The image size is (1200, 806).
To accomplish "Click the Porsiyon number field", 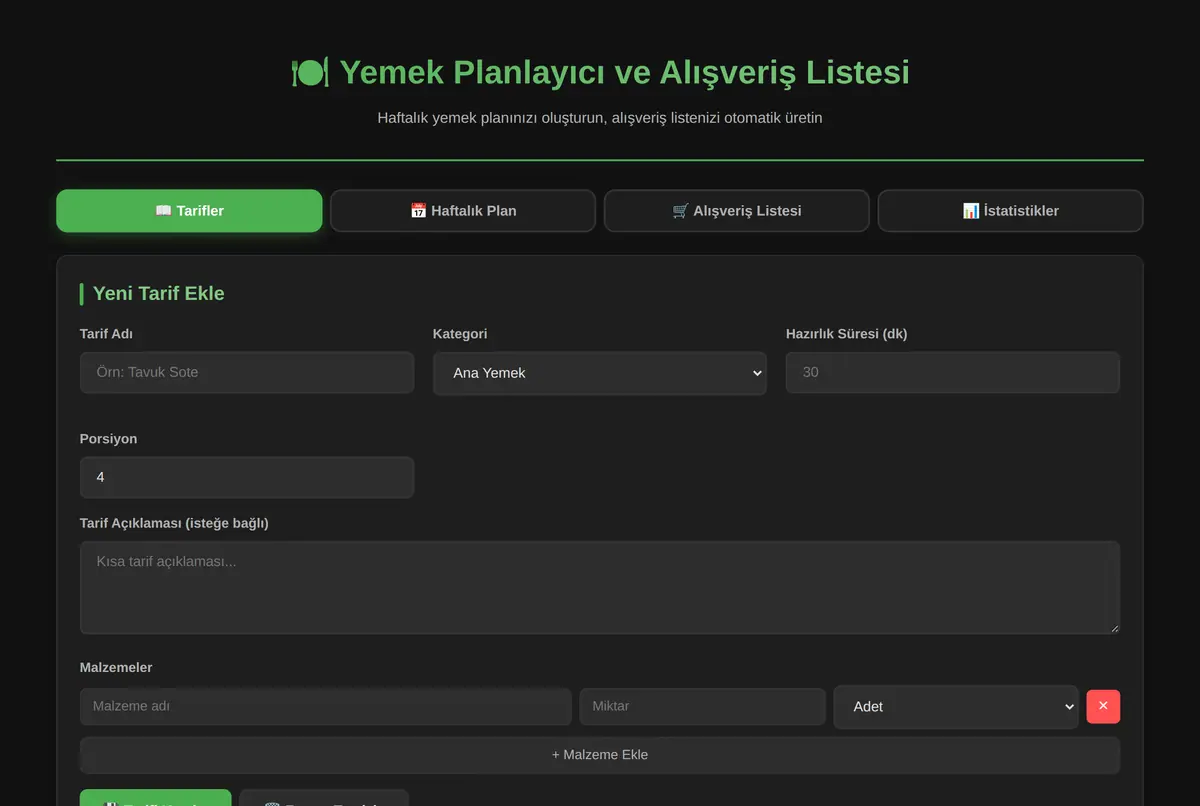I will tap(247, 477).
